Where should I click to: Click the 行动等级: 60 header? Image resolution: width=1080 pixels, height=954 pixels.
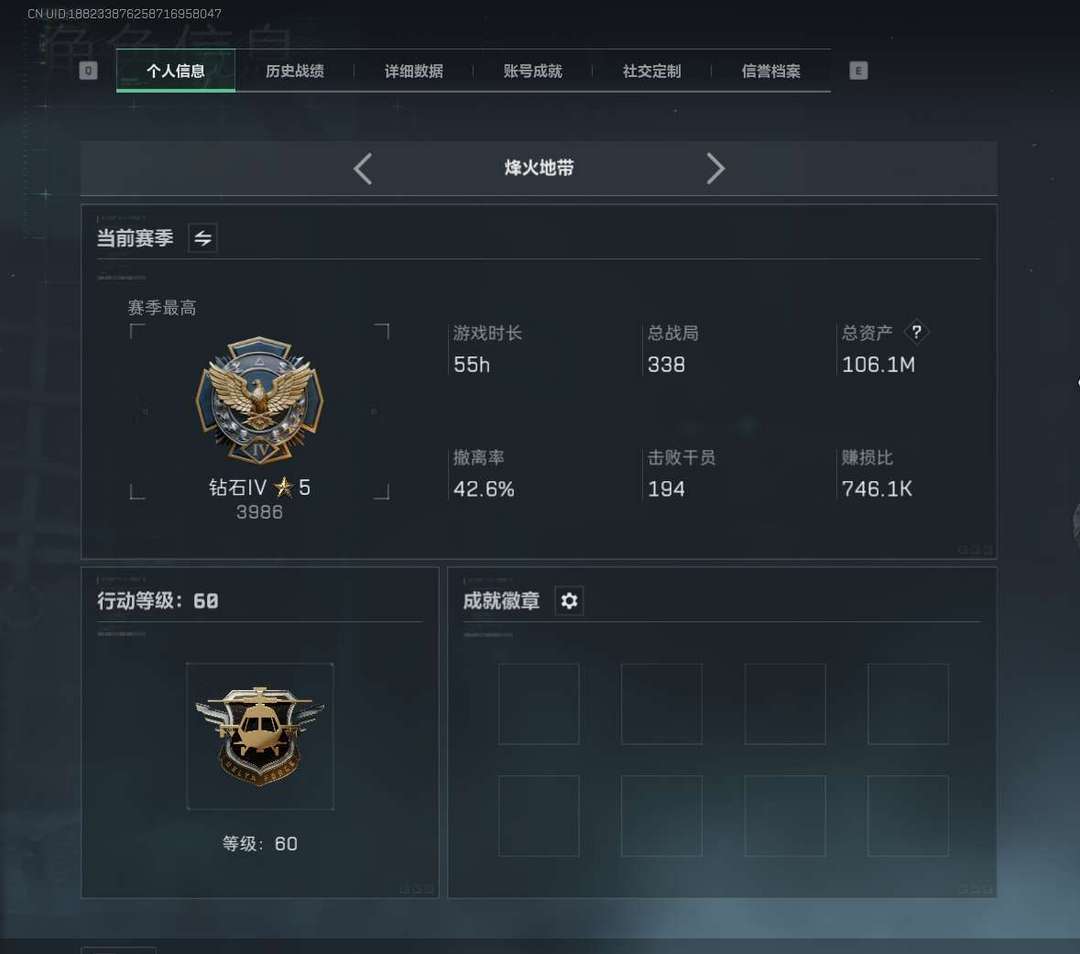pyautogui.click(x=158, y=601)
